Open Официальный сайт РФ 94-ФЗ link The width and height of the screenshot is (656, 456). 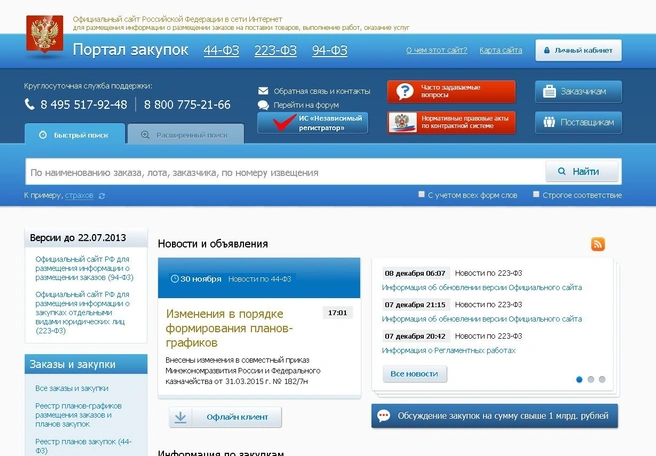[x=84, y=268]
